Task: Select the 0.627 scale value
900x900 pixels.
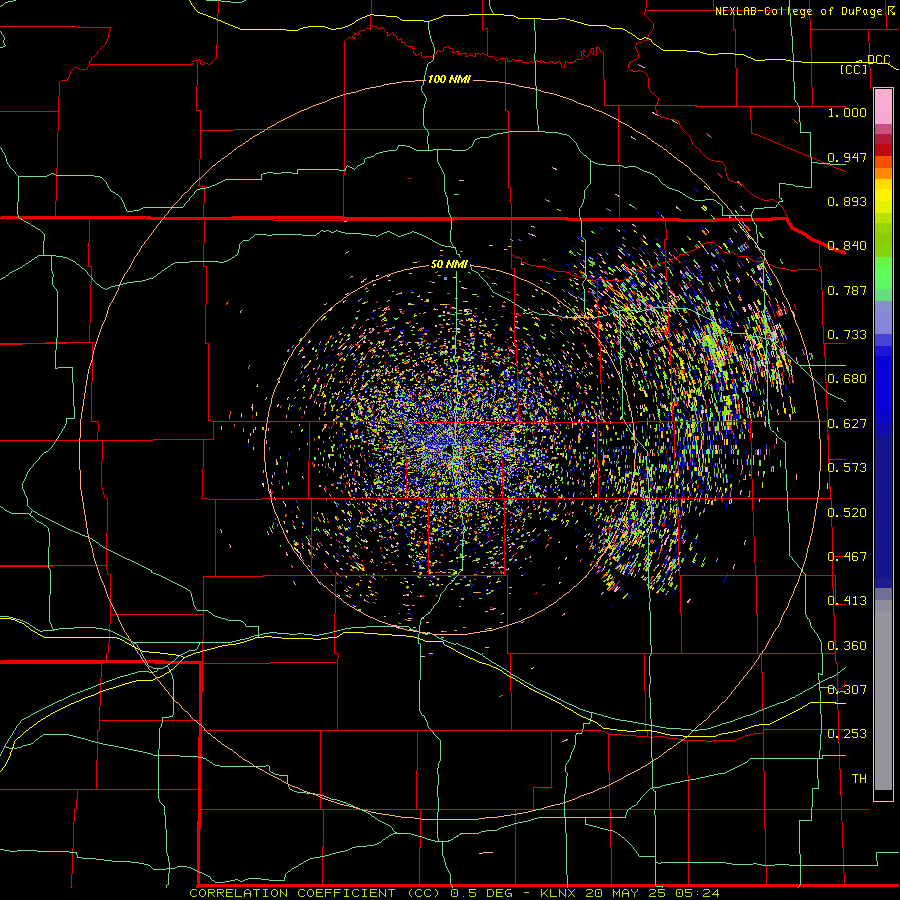Action: click(847, 424)
